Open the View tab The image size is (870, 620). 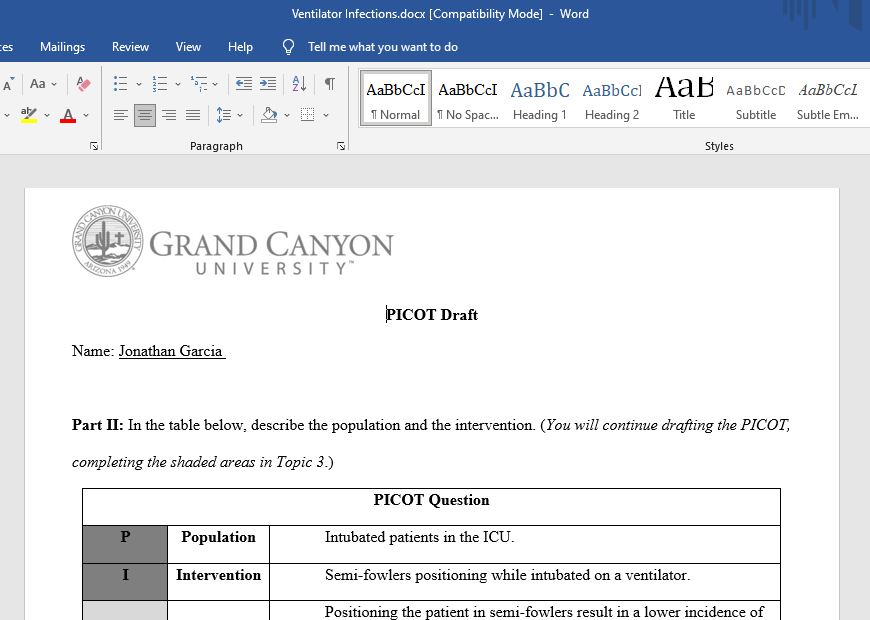188,47
